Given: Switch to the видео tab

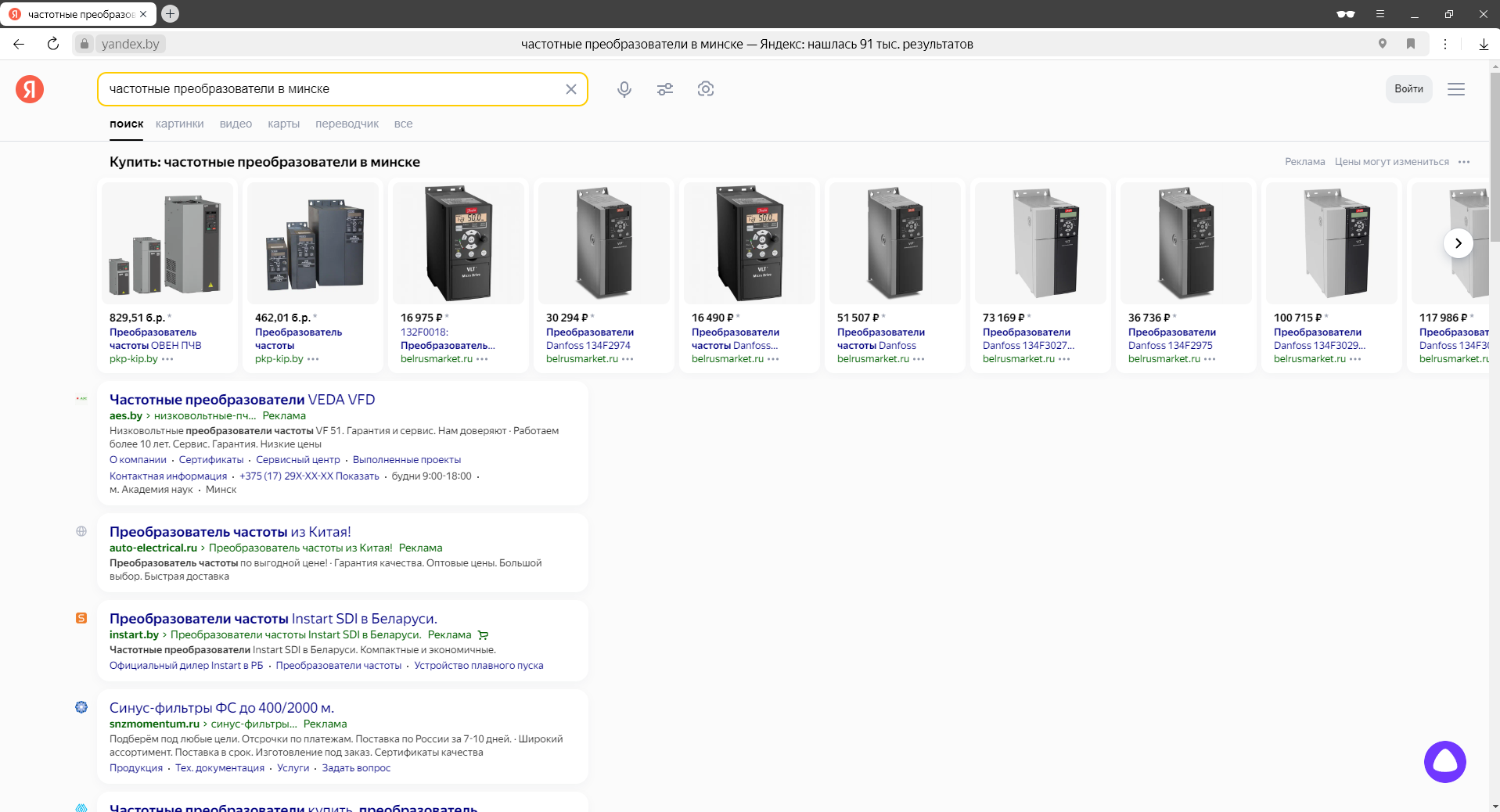Looking at the screenshot, I should 236,124.
